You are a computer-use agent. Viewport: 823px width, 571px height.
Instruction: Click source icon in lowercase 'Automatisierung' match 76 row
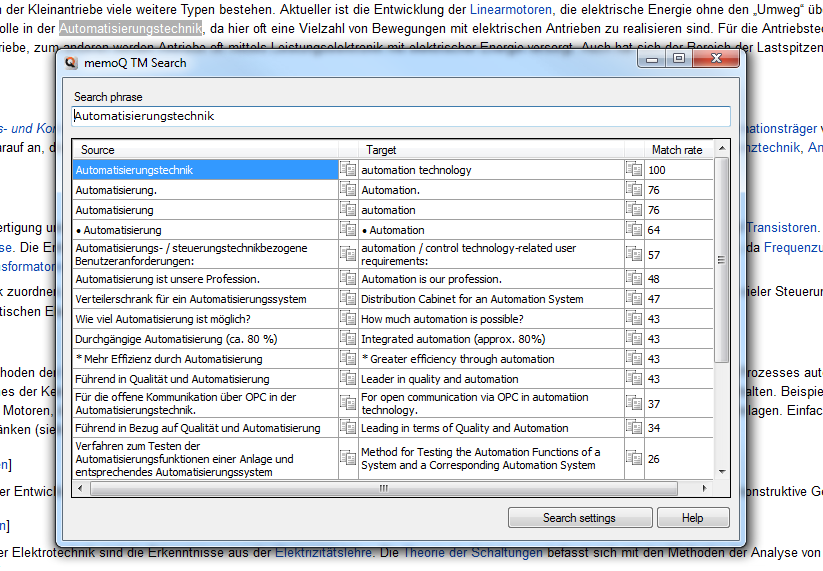tap(348, 209)
